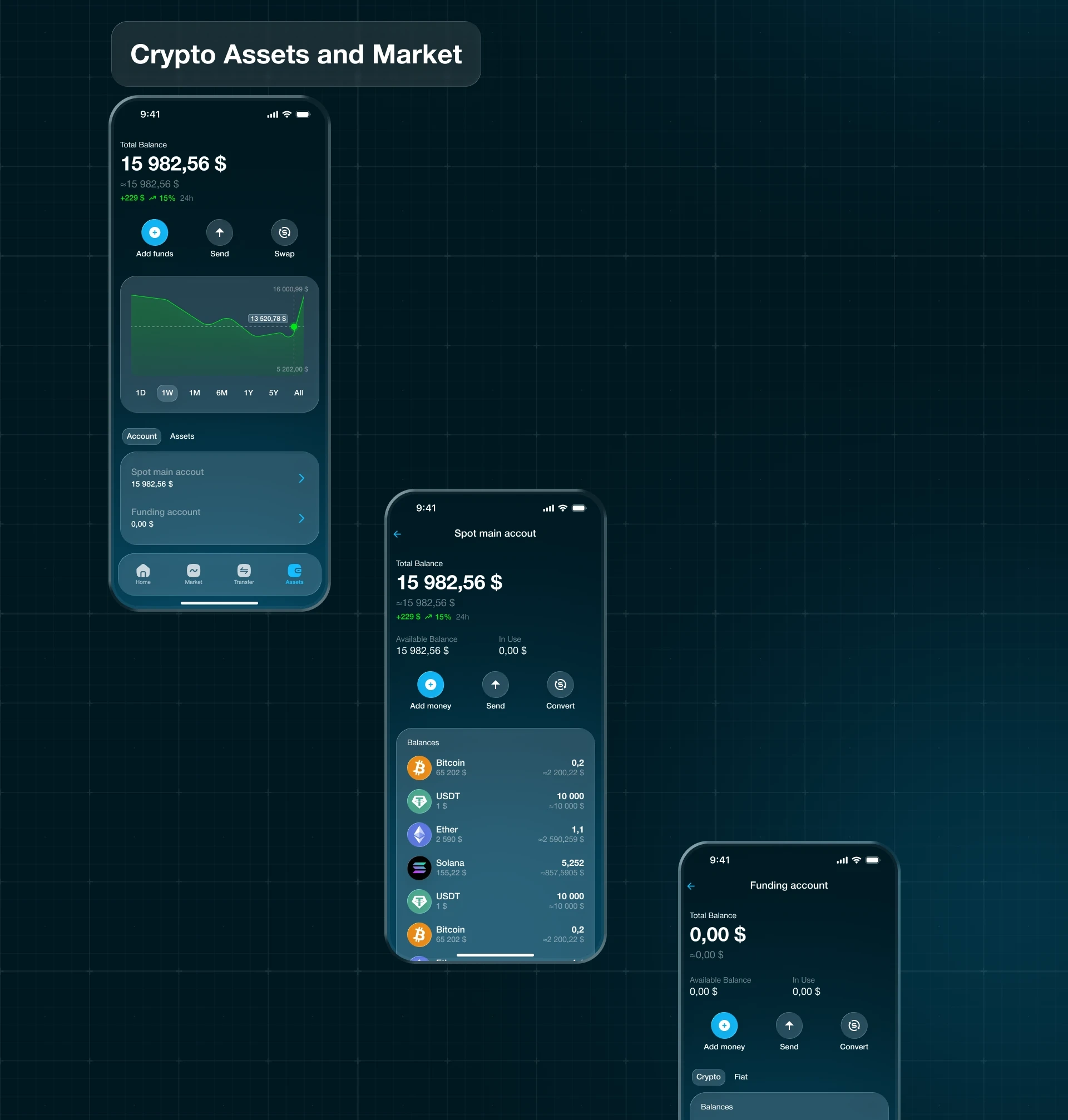Tap the Add funds plus icon
The image size is (1068, 1120).
coord(154,232)
